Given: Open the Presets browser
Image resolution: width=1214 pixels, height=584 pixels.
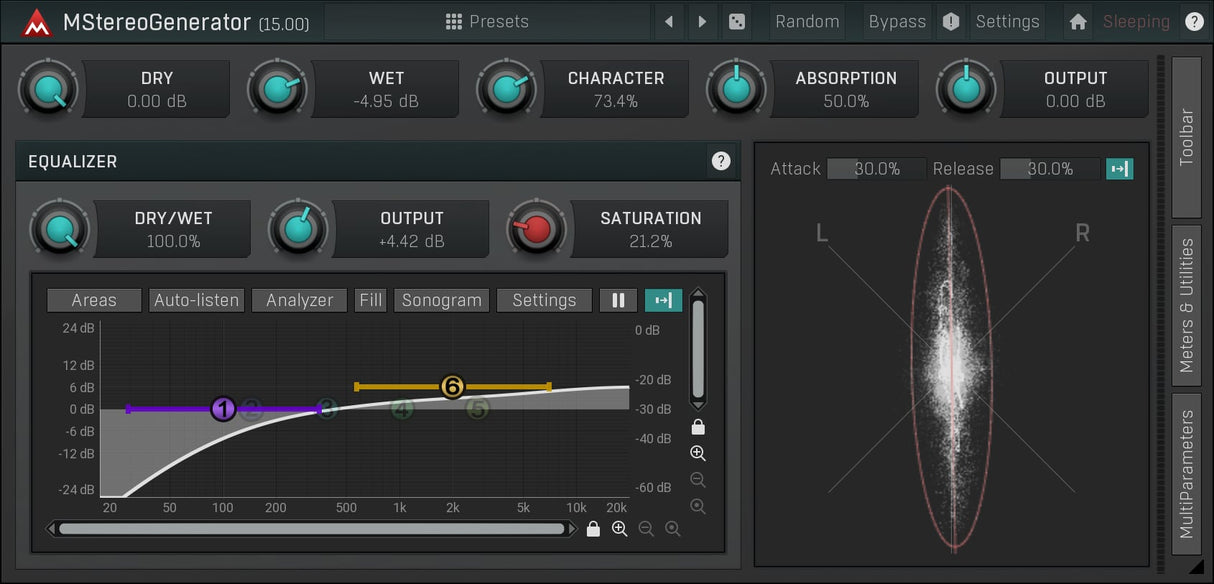Looking at the screenshot, I should click(x=487, y=22).
